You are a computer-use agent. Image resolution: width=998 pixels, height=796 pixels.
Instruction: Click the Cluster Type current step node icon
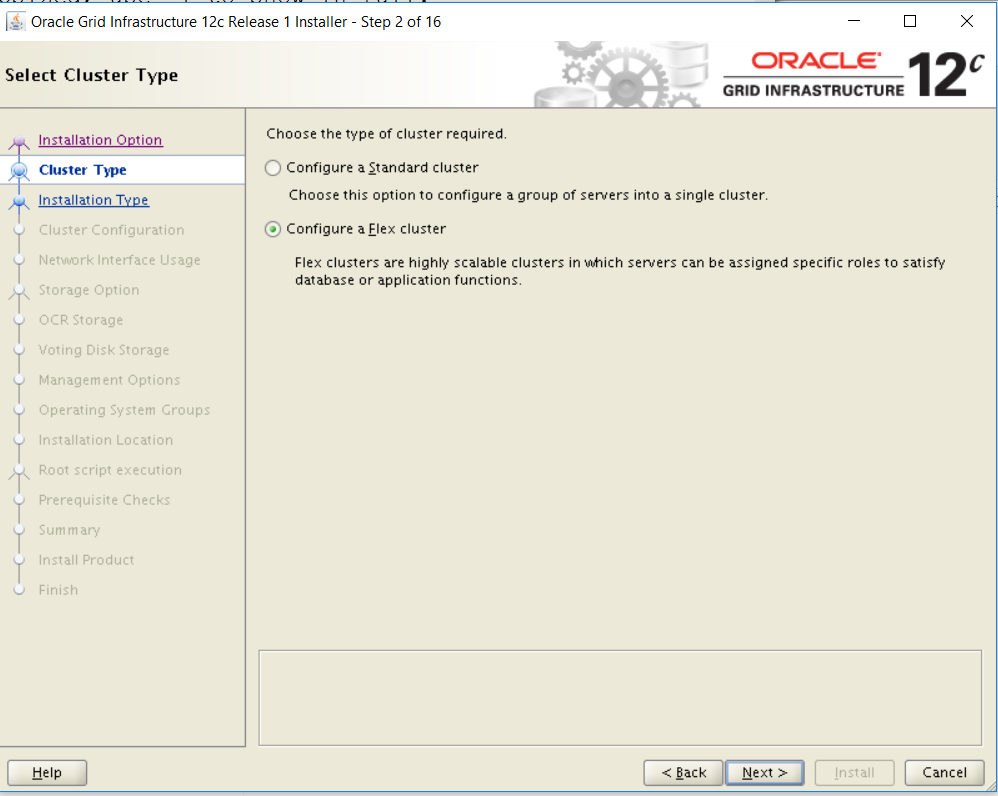(19, 171)
